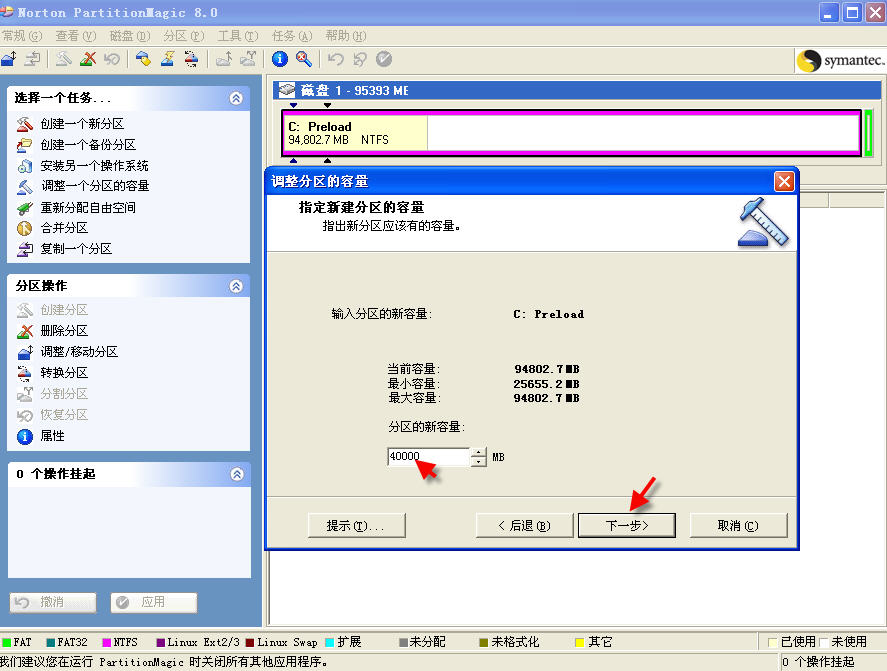Click the 后退(B) back button
The height and width of the screenshot is (671, 887).
coord(524,526)
